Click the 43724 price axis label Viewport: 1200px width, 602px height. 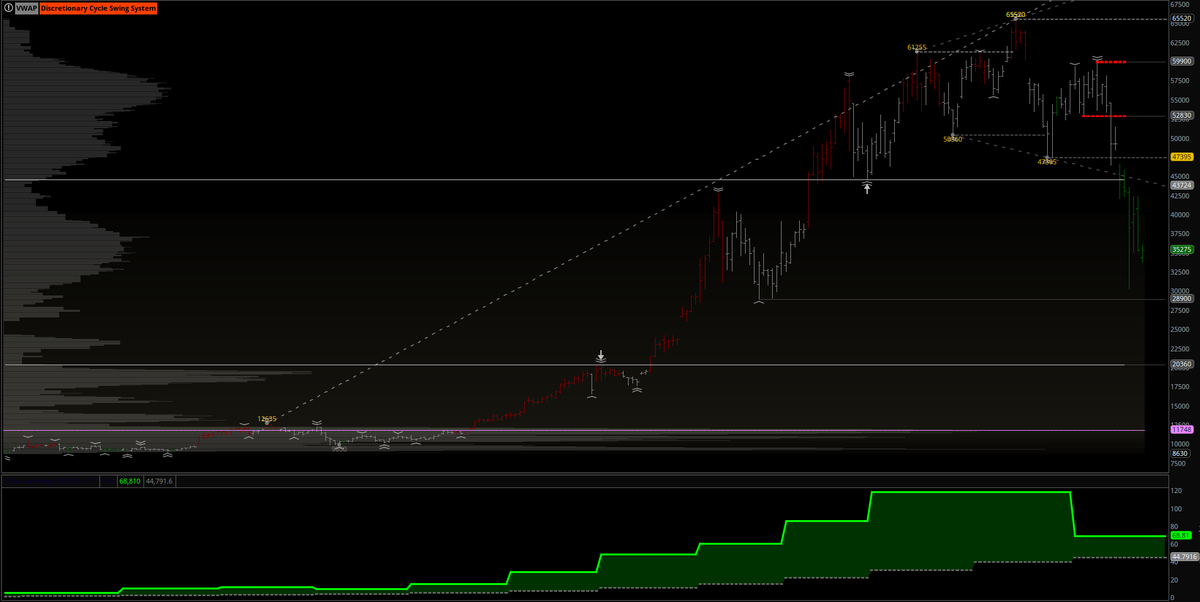[1181, 185]
